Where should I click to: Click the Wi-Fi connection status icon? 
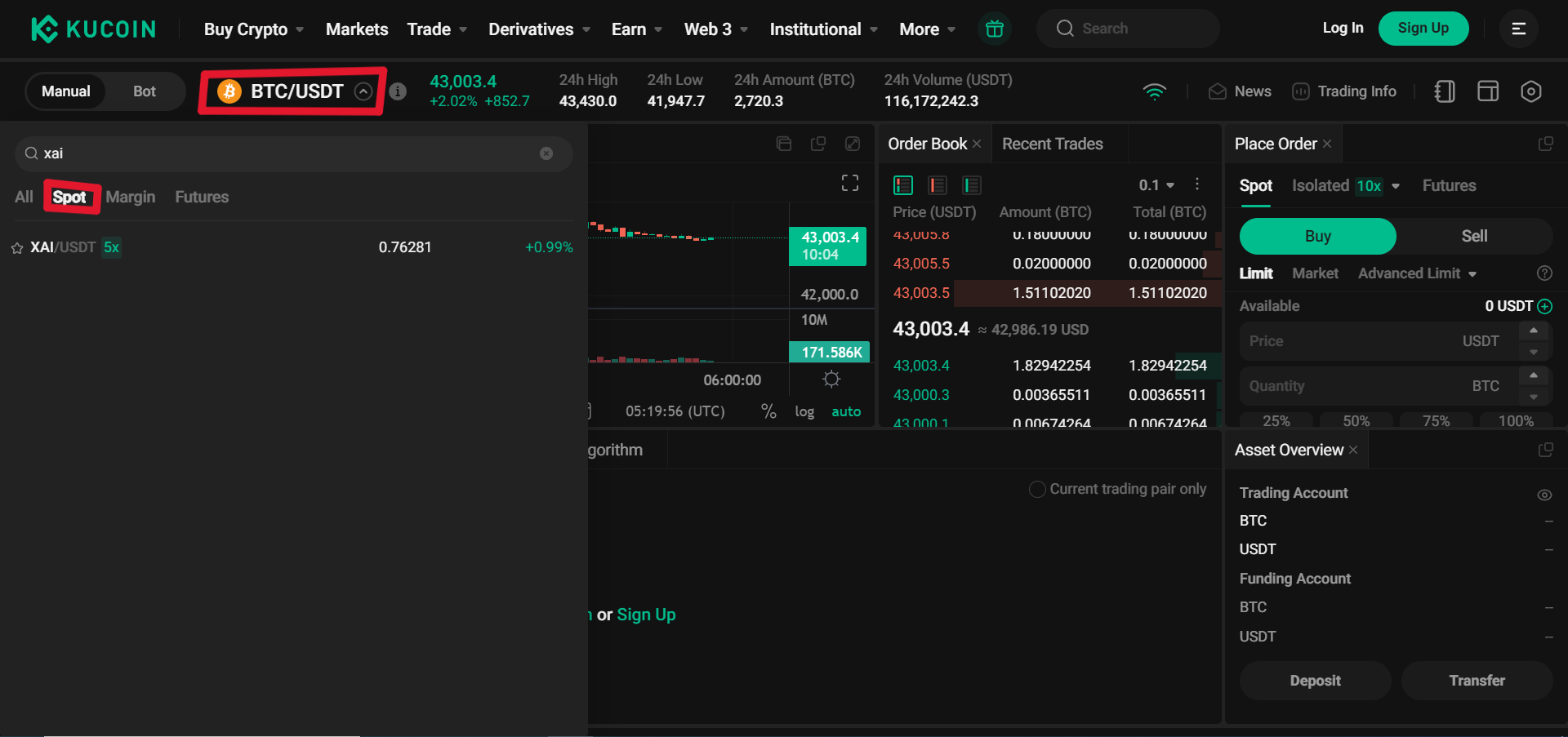pyautogui.click(x=1154, y=91)
